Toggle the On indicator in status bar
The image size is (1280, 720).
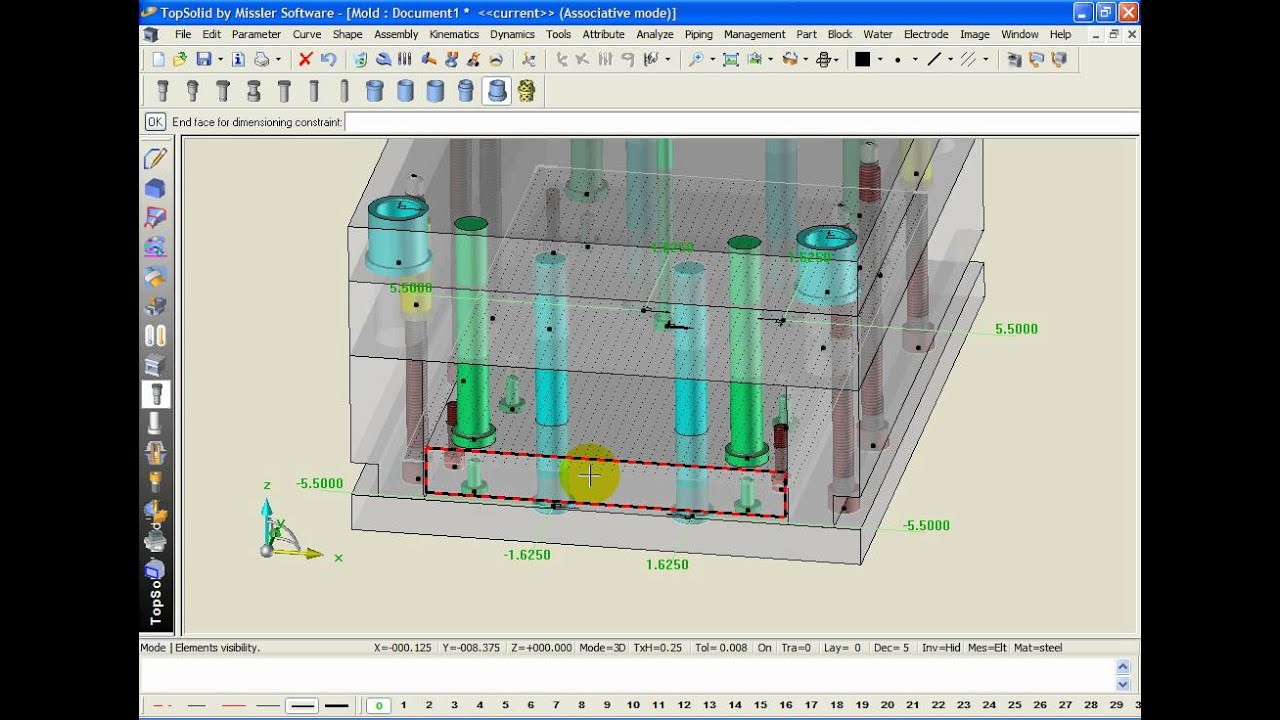coord(764,648)
